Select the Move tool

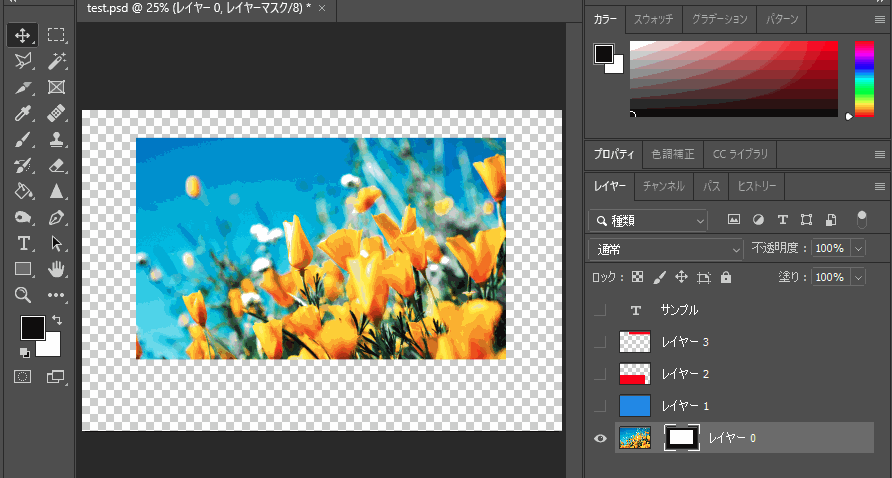click(22, 35)
